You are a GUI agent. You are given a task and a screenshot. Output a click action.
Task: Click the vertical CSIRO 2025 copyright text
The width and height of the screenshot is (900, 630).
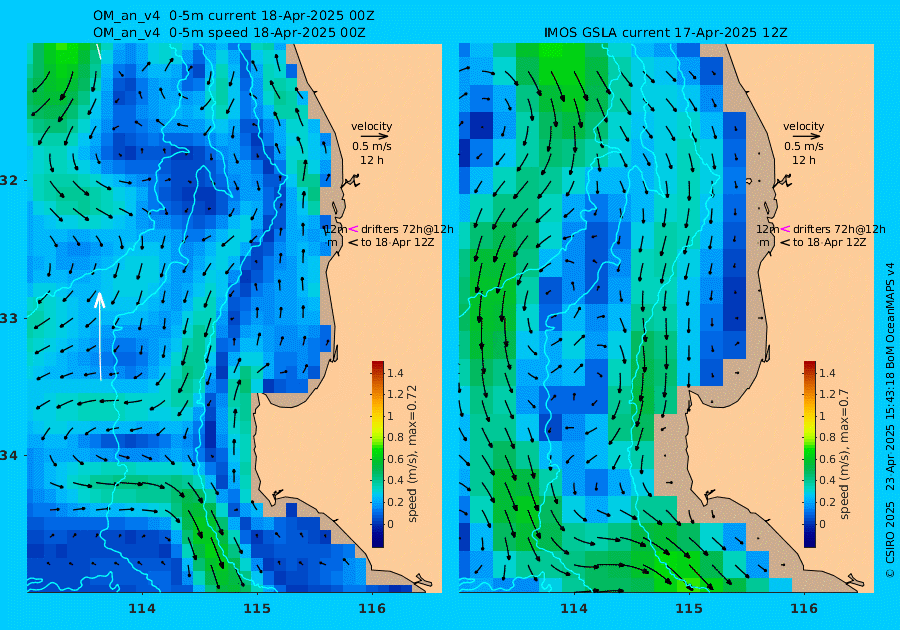click(x=890, y=421)
